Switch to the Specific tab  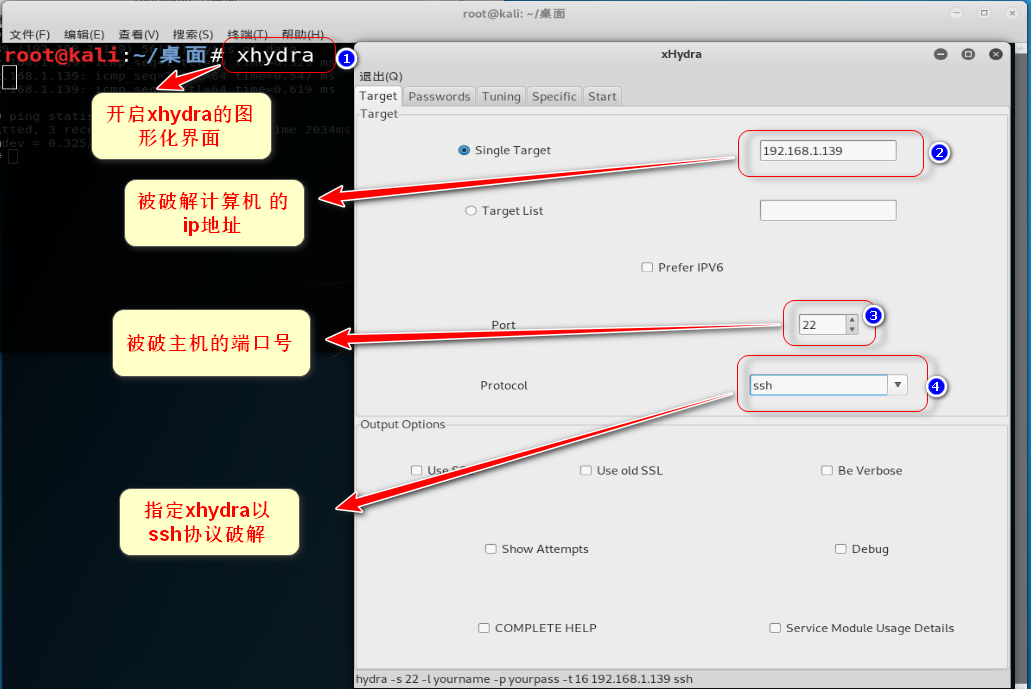coord(553,96)
